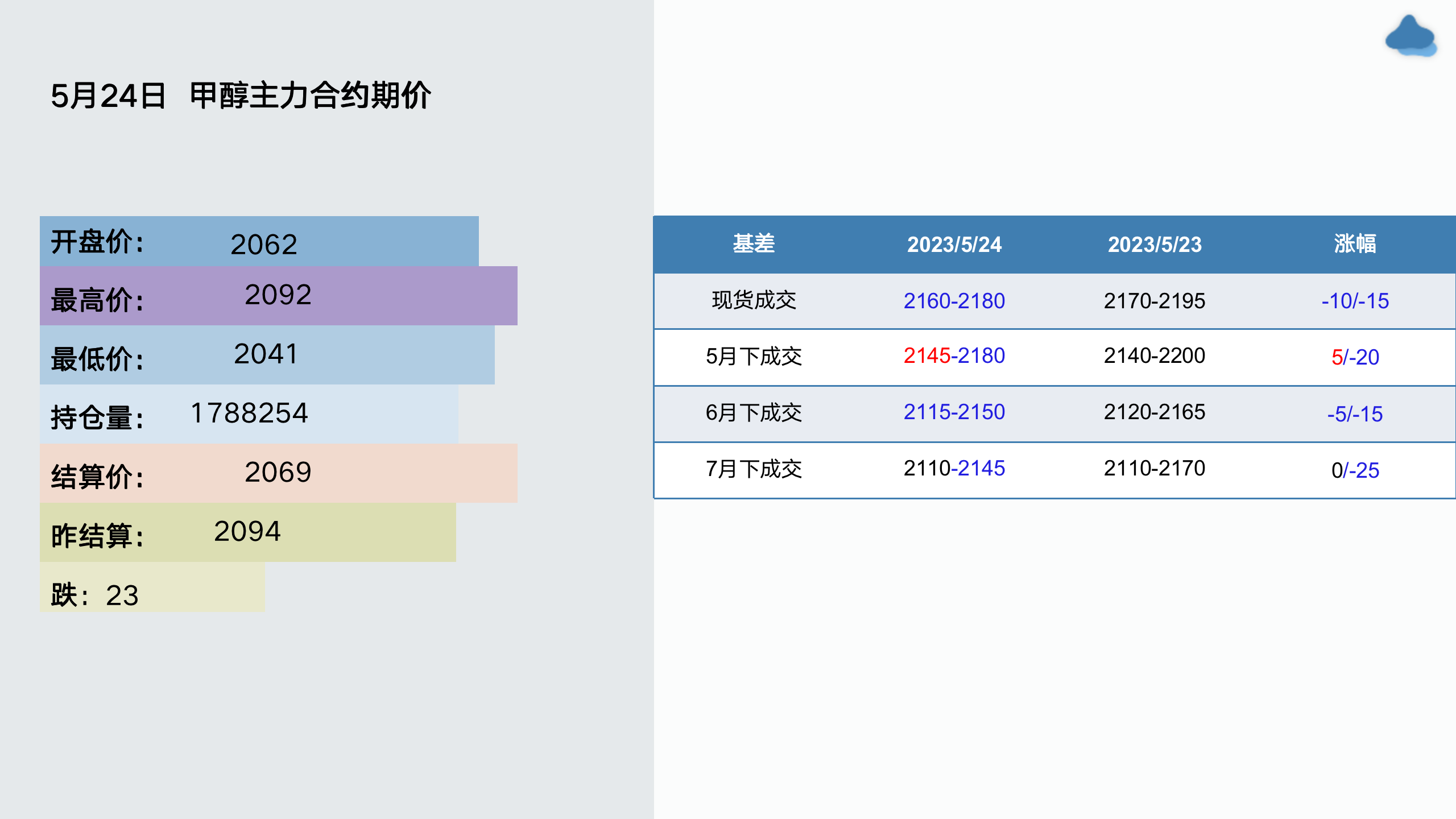This screenshot has width=1456, height=819.
Task: Click the 持仓量 label
Action: [97, 418]
